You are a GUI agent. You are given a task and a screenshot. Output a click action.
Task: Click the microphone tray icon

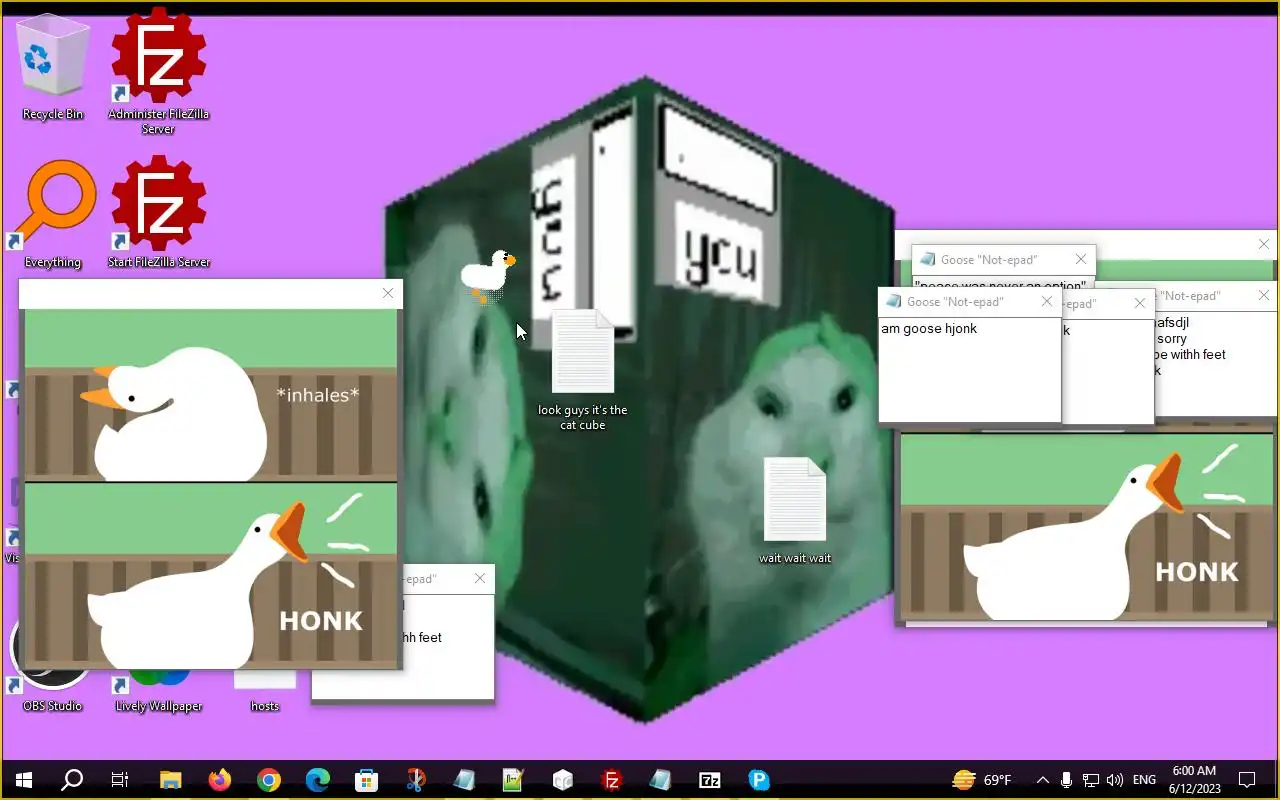point(1067,780)
